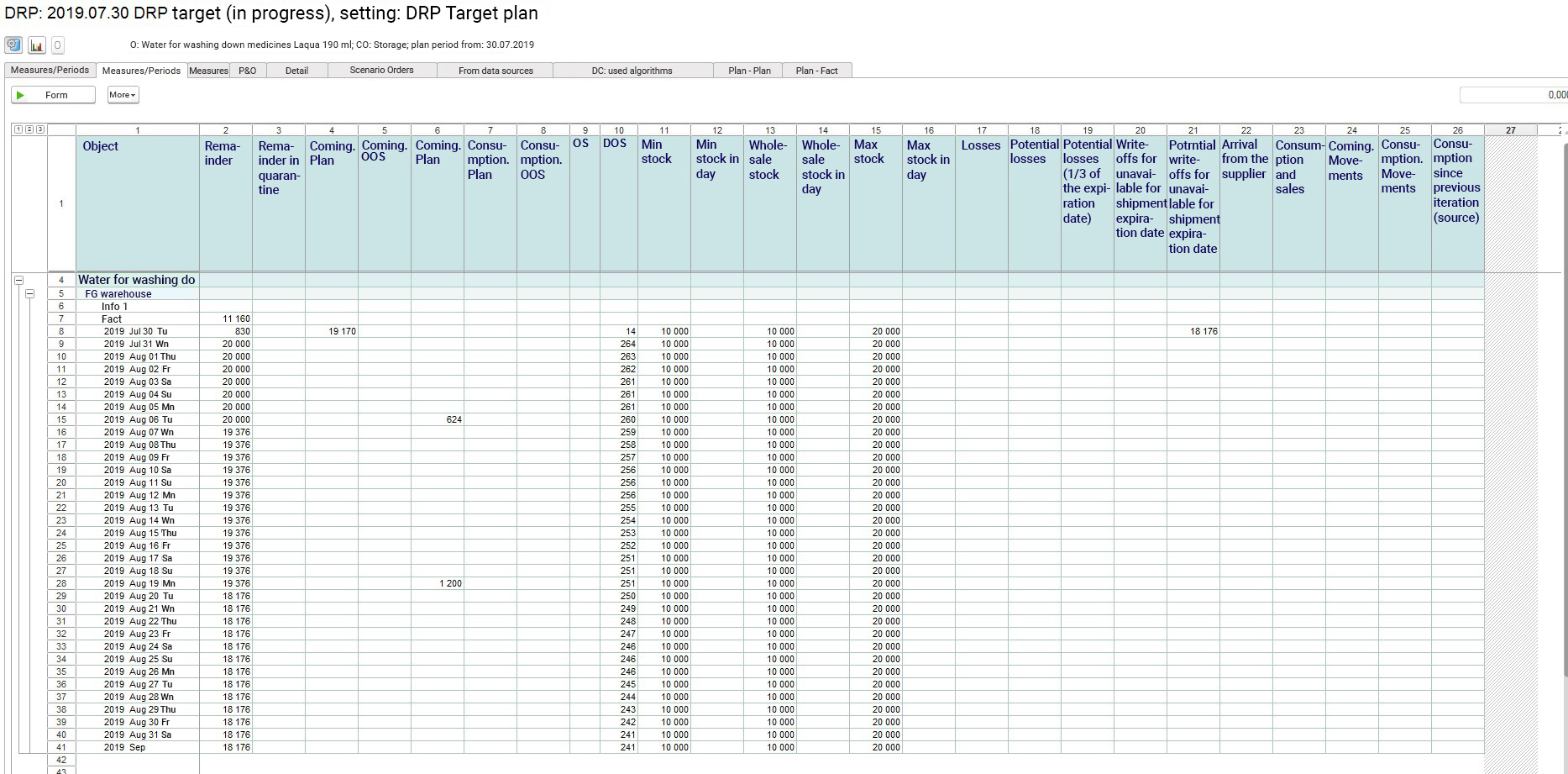The image size is (1568, 774).
Task: Collapse the 'FG warehouse' group
Action: click(x=30, y=294)
